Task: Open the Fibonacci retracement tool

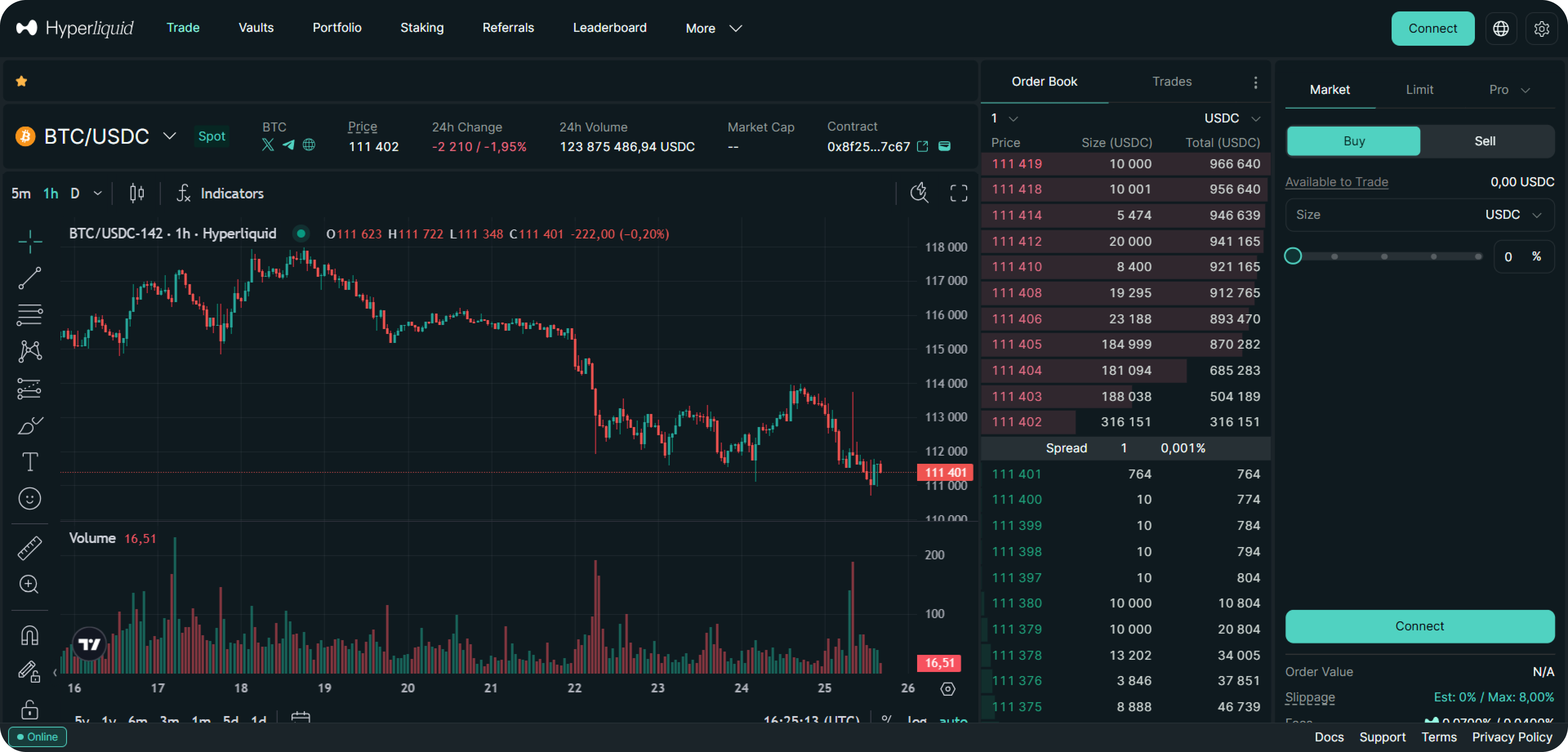Action: point(29,314)
